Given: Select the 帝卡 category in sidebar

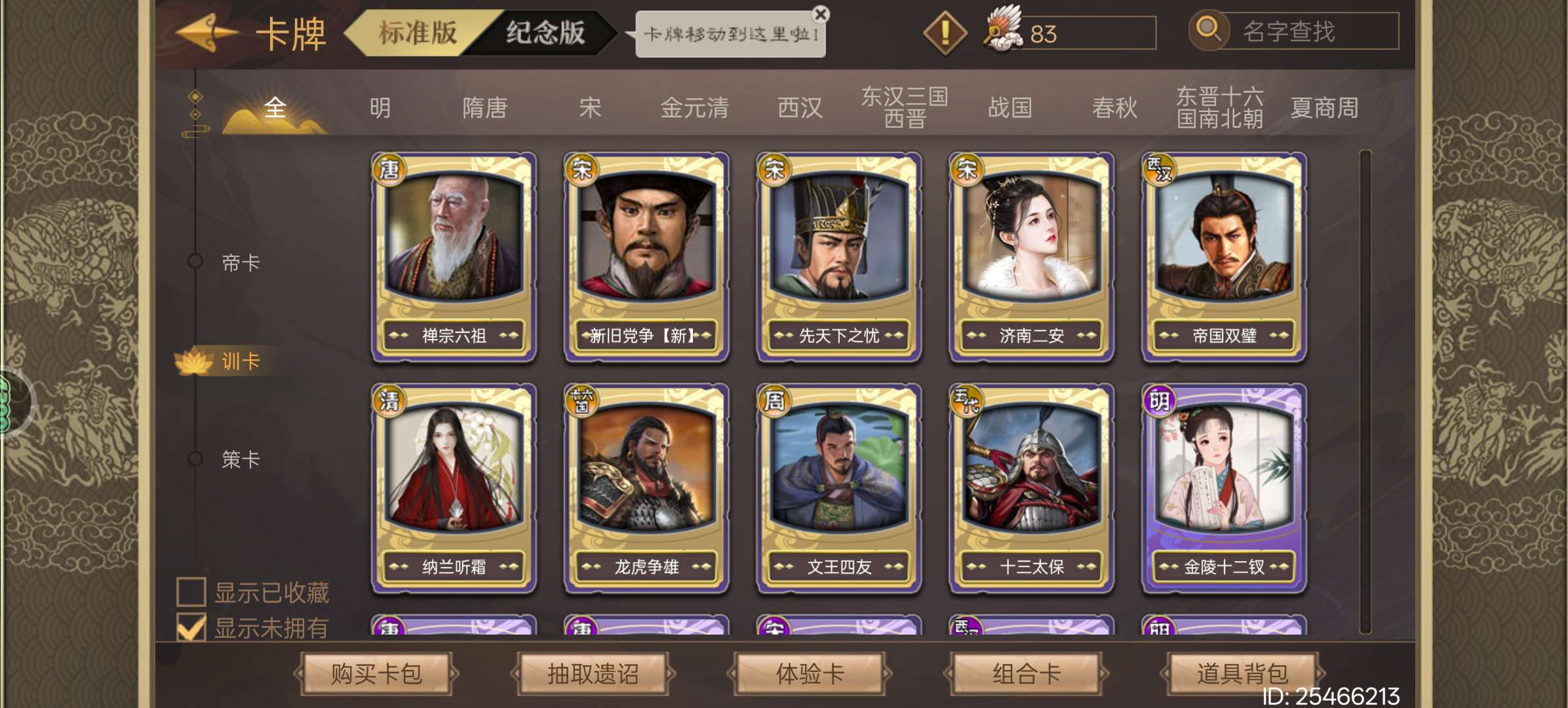Looking at the screenshot, I should [241, 263].
